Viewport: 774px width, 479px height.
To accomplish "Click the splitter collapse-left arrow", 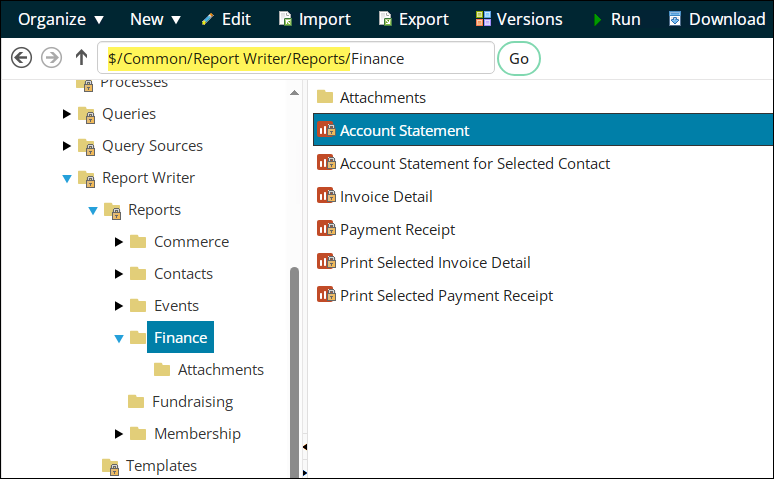I will coord(305,447).
